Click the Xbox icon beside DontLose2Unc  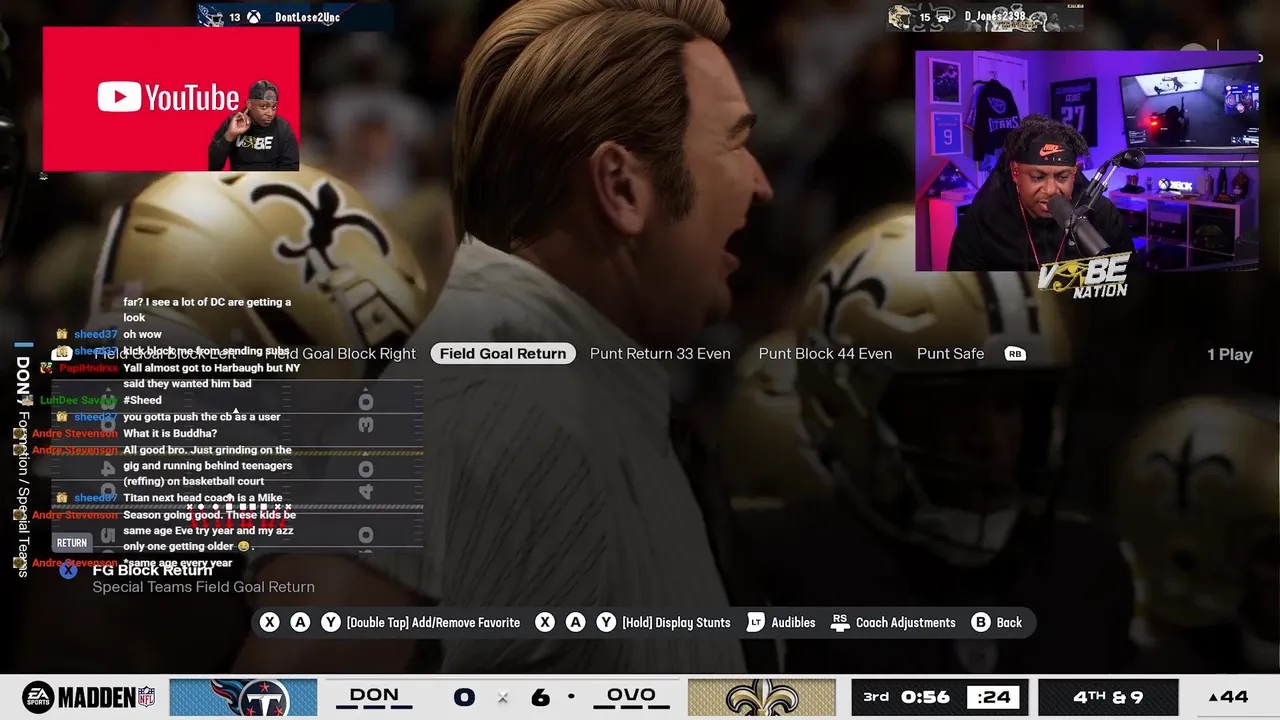point(255,17)
